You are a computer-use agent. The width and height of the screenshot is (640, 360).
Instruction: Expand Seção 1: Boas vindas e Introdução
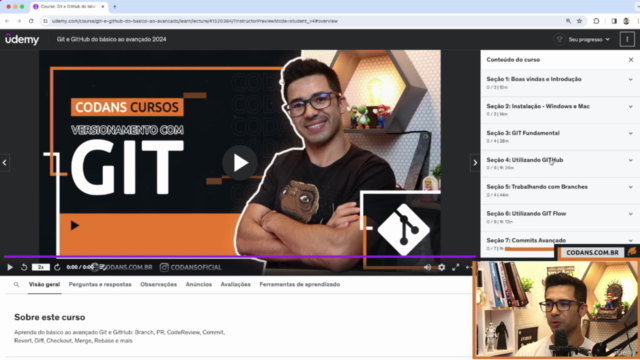click(x=560, y=83)
